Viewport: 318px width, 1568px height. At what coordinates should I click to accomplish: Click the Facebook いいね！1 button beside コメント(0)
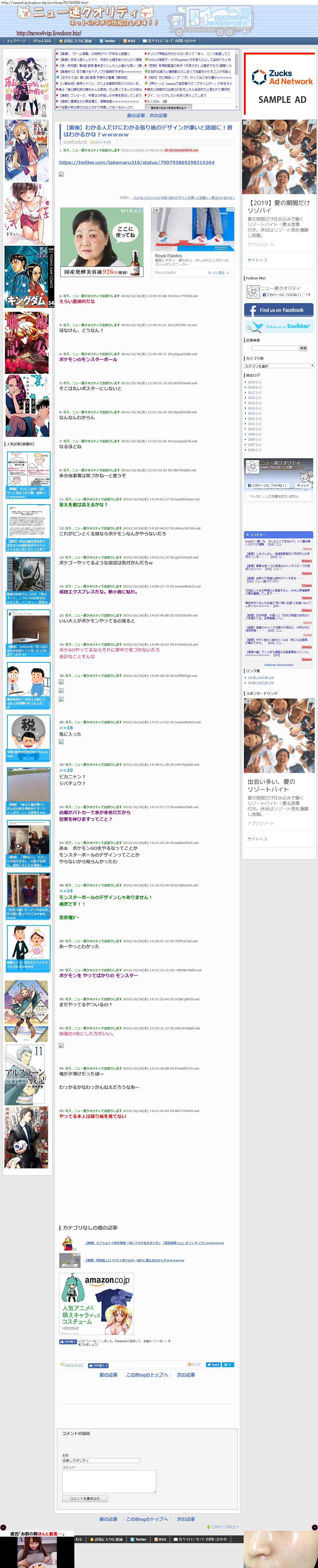pyautogui.click(x=98, y=1365)
